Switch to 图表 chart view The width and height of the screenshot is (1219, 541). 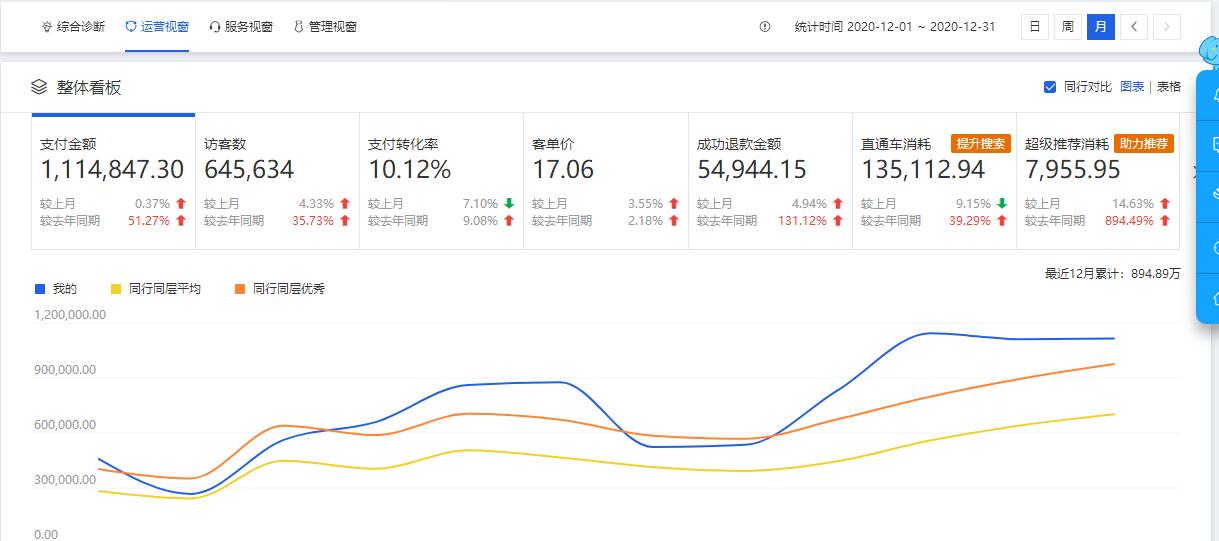pyautogui.click(x=1132, y=87)
